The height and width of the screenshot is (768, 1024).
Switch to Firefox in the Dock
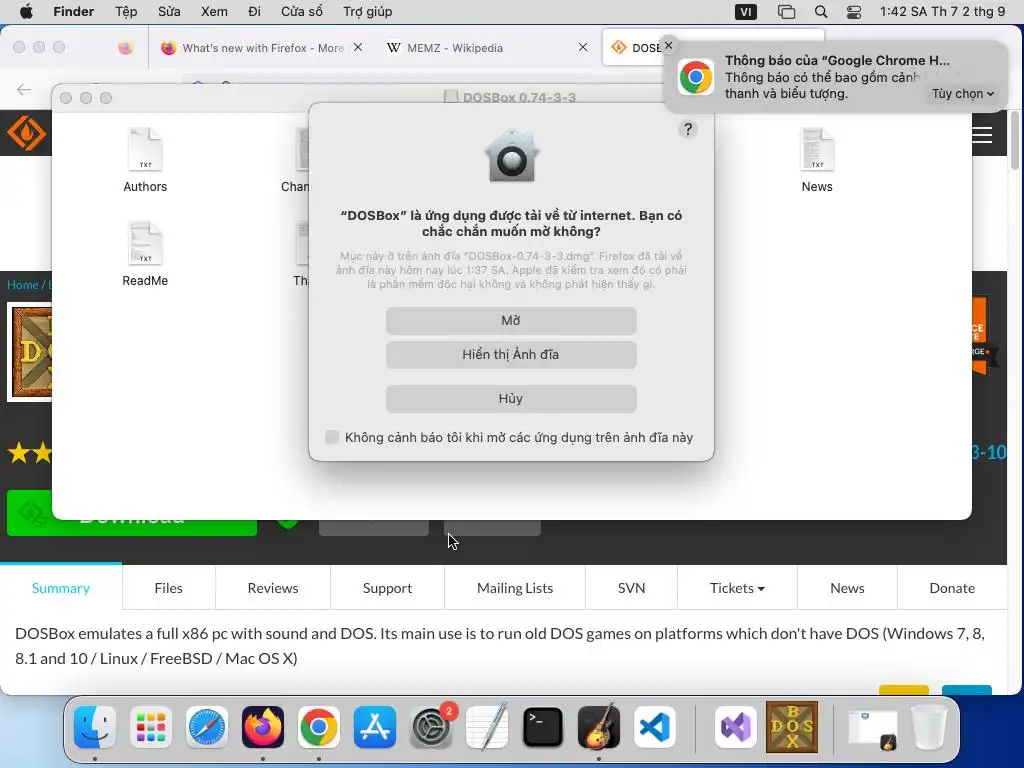[263, 727]
